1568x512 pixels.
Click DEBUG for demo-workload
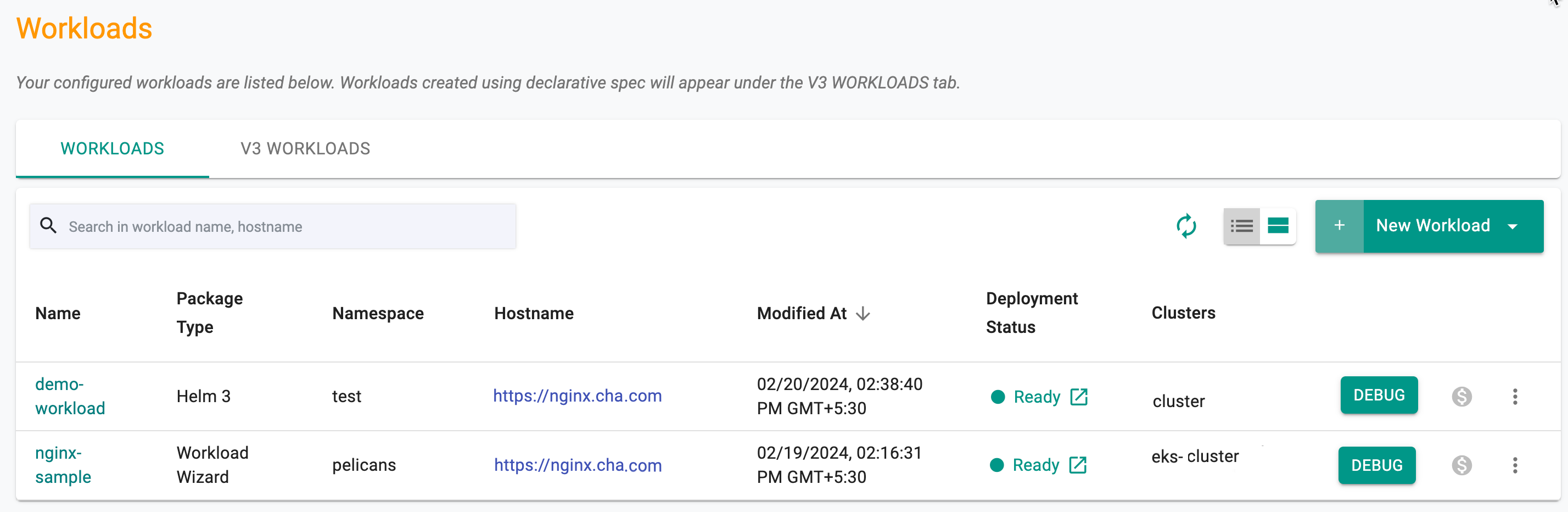1379,395
